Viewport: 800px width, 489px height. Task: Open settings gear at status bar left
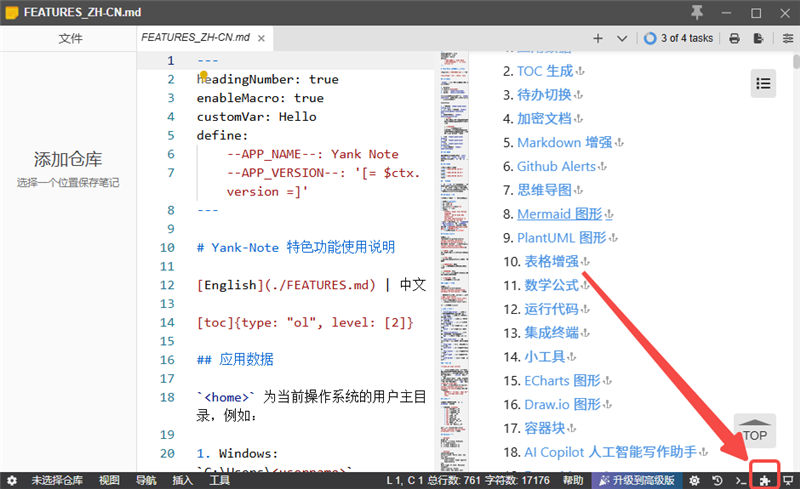coord(12,480)
